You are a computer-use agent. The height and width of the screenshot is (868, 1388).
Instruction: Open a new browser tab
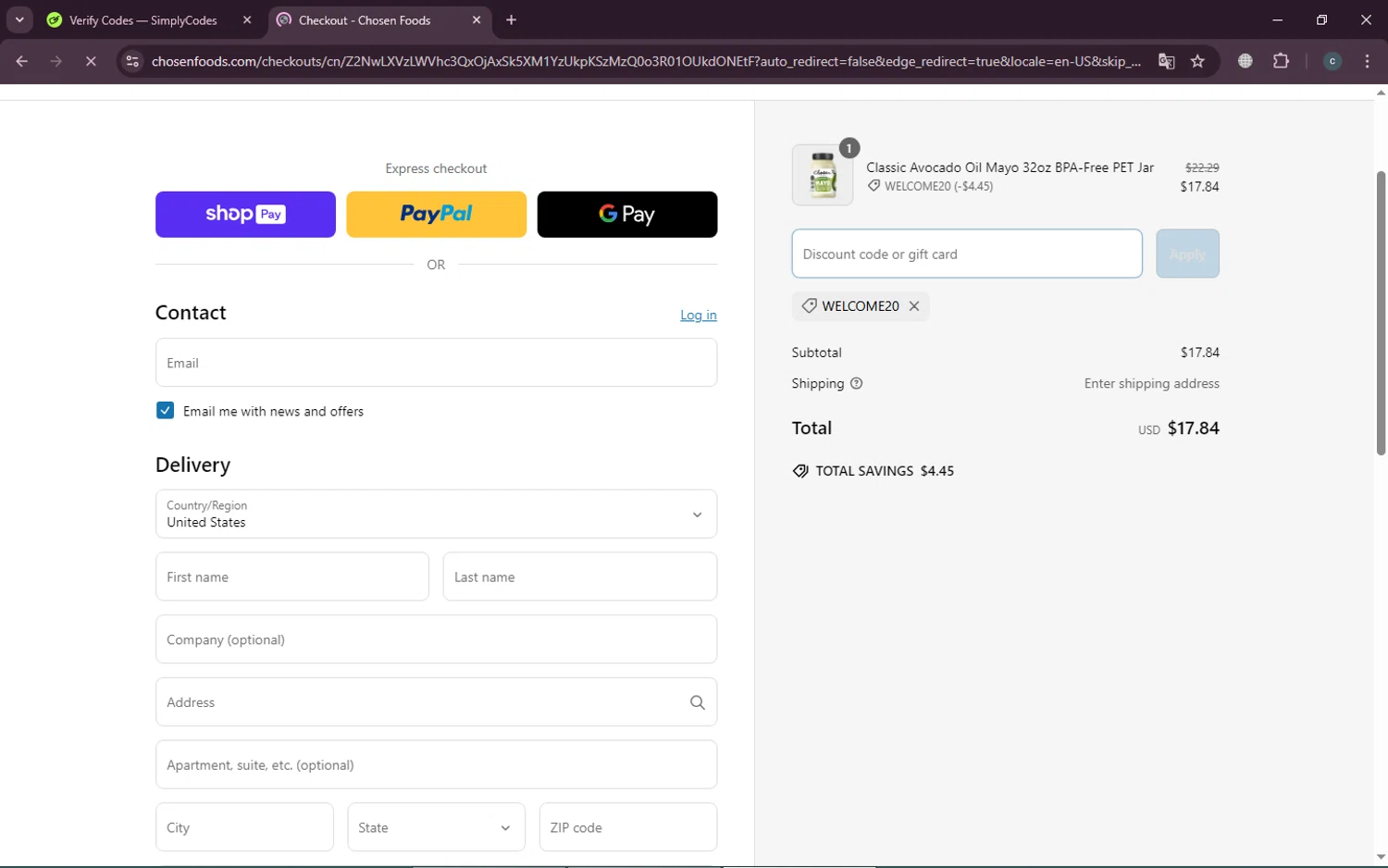click(512, 20)
